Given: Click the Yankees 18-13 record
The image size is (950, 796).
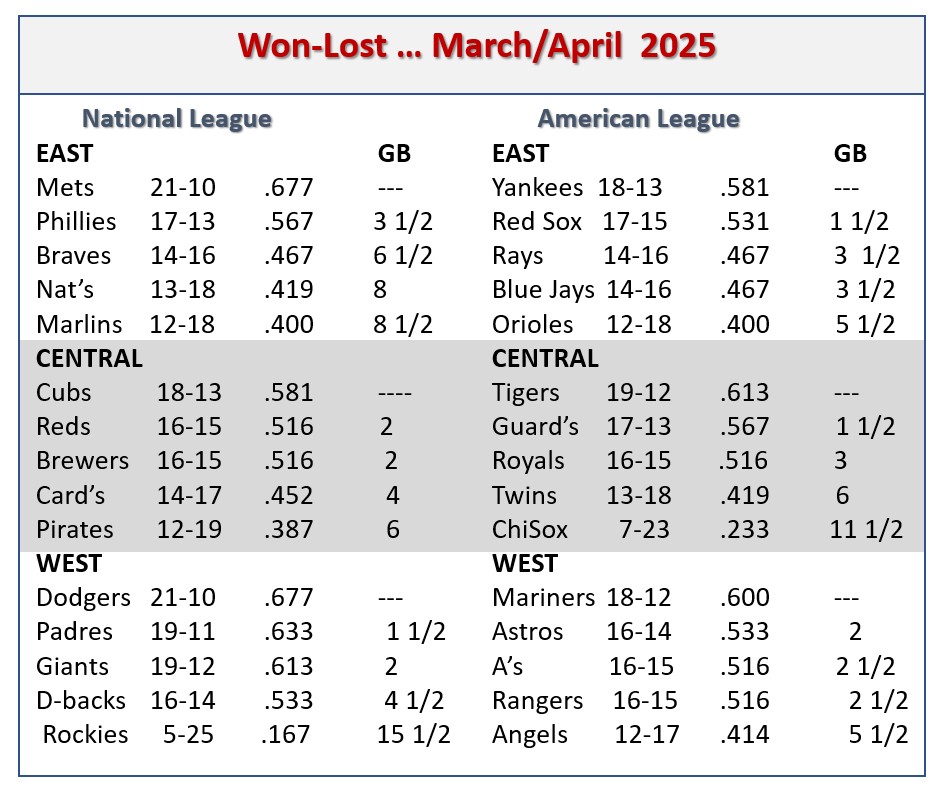Looking at the screenshot, I should tap(630, 188).
